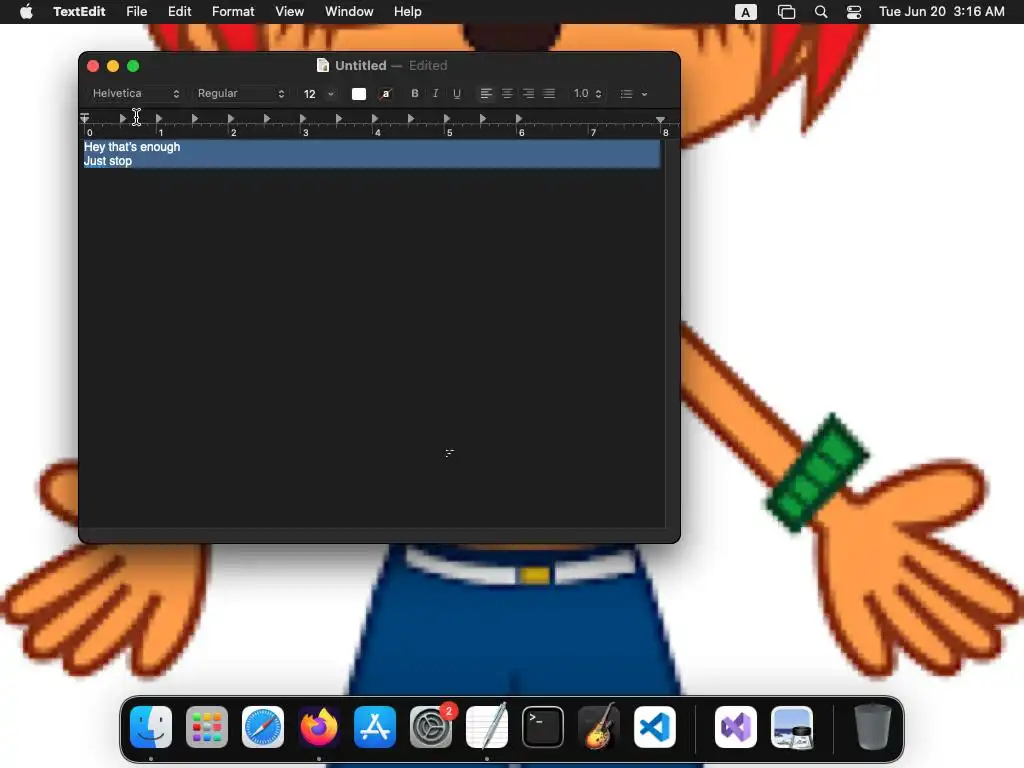This screenshot has height=768, width=1024.
Task: Open the Edit menu
Action: click(180, 12)
